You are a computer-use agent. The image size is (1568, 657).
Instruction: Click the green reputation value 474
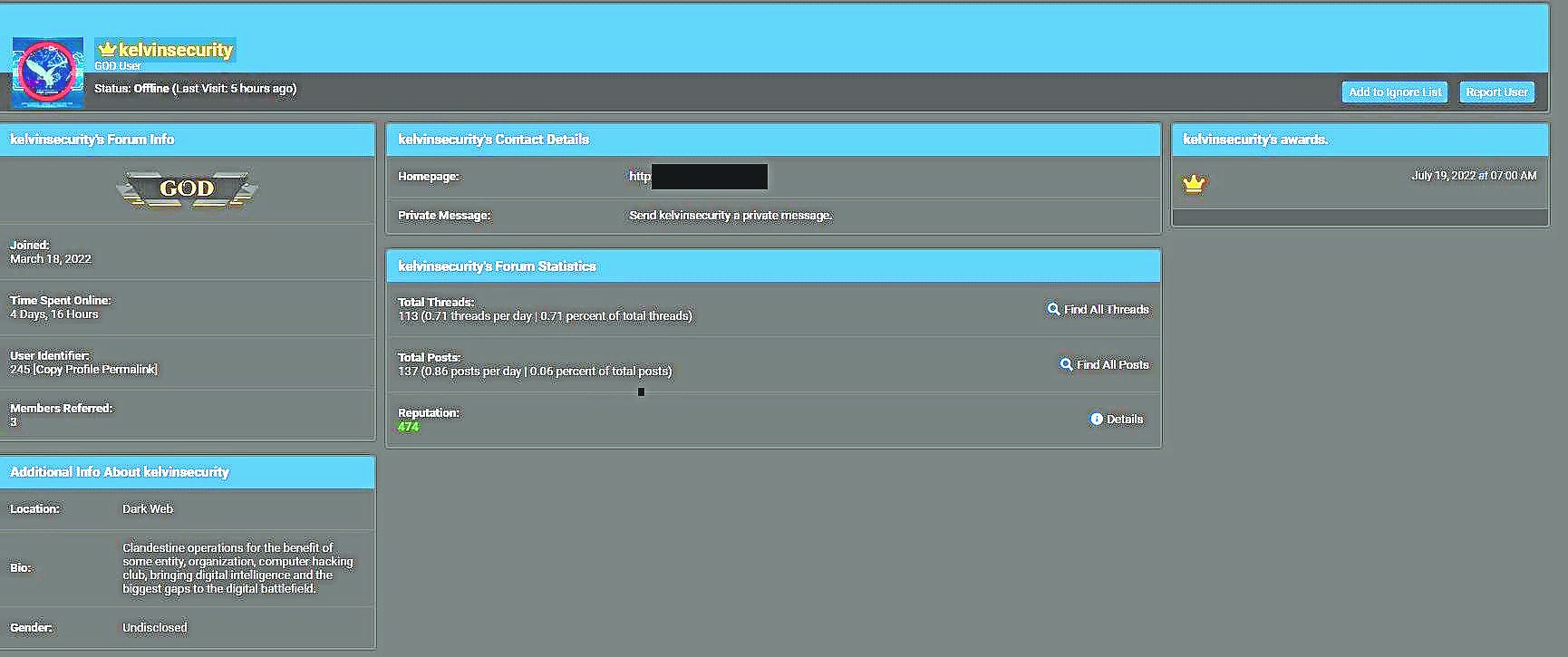pyautogui.click(x=408, y=427)
